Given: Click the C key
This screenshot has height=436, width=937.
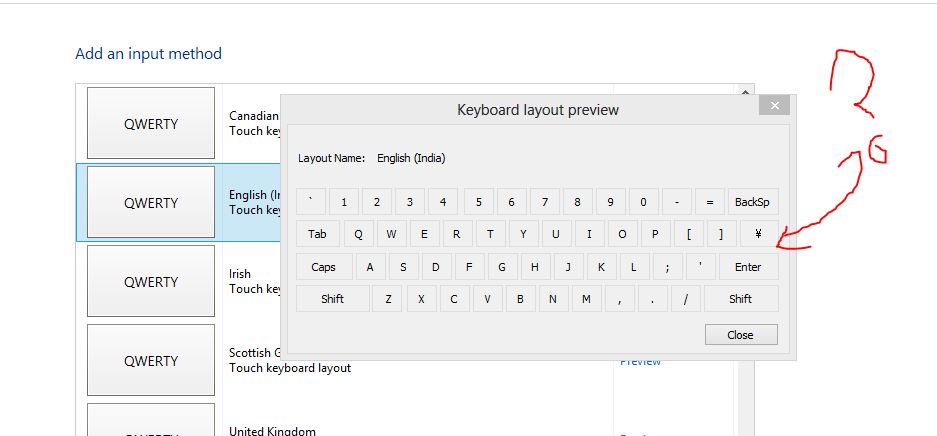Looking at the screenshot, I should pos(455,299).
